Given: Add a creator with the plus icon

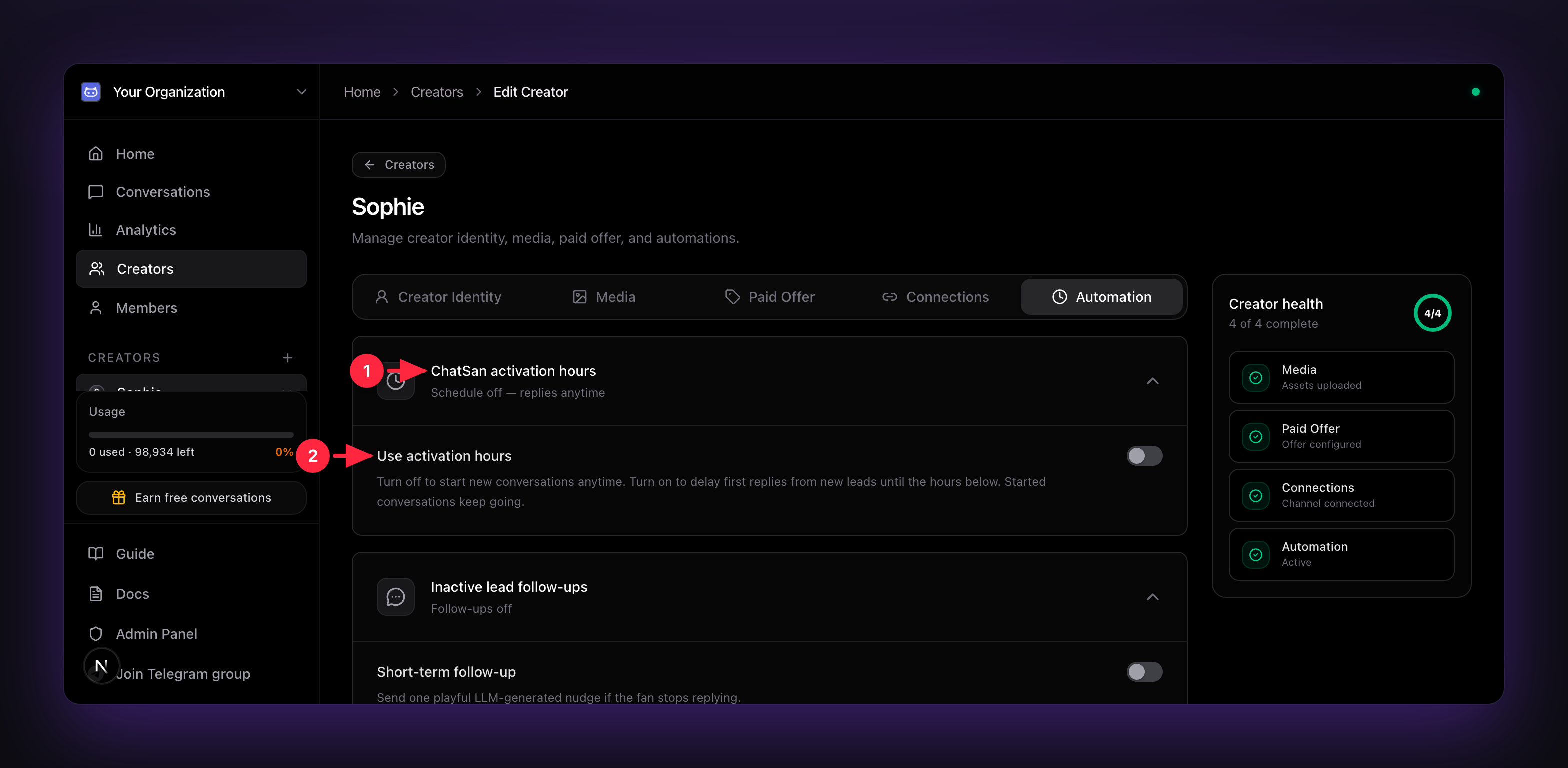Looking at the screenshot, I should pos(288,358).
